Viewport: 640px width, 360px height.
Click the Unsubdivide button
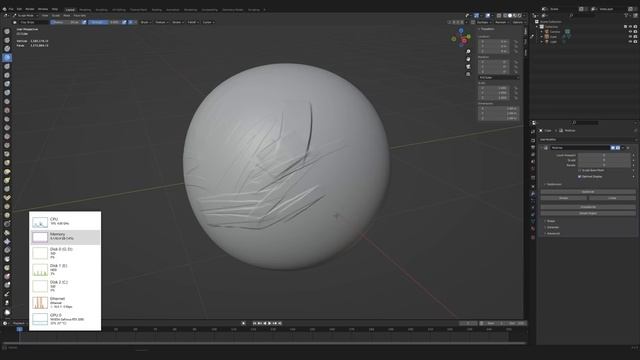[x=588, y=207]
